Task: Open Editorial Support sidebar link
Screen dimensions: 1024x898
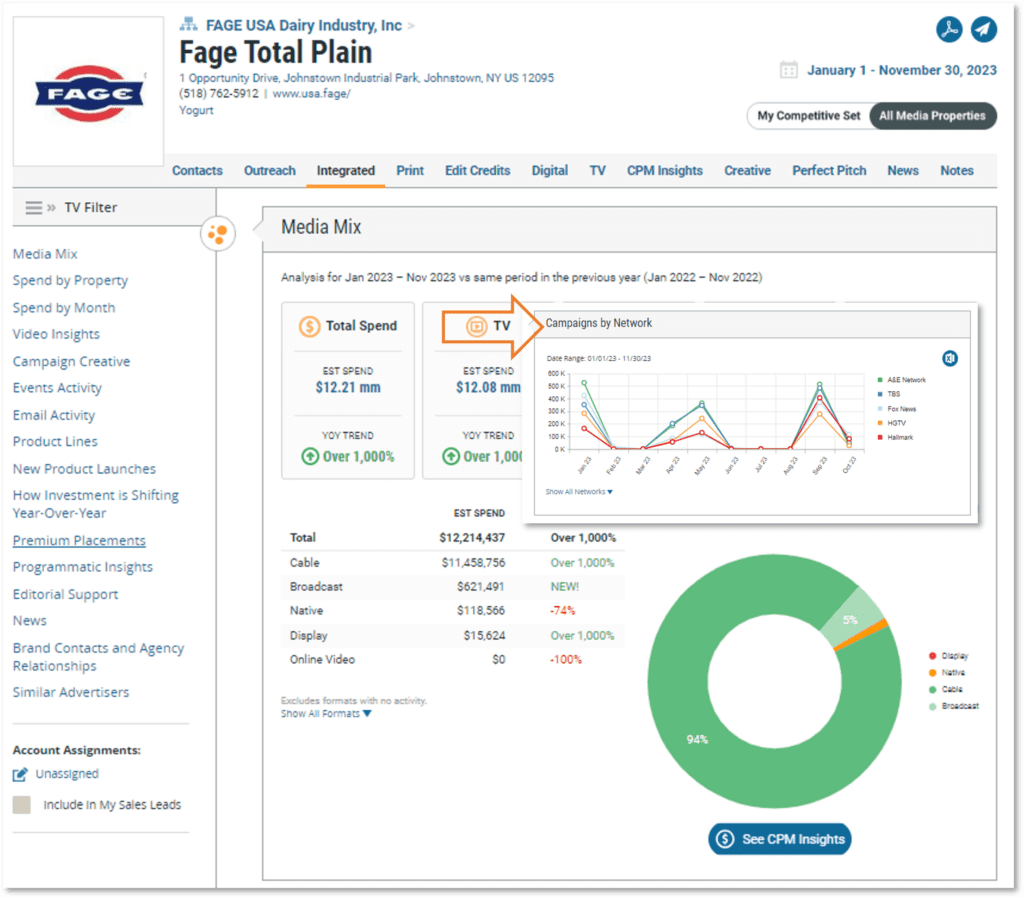Action: [65, 595]
